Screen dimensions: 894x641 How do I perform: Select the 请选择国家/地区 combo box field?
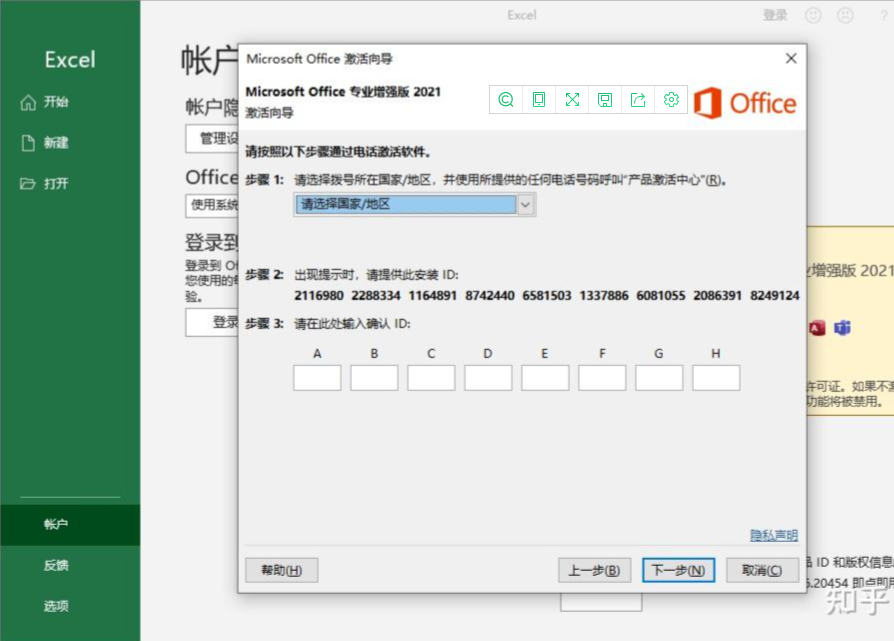click(415, 205)
